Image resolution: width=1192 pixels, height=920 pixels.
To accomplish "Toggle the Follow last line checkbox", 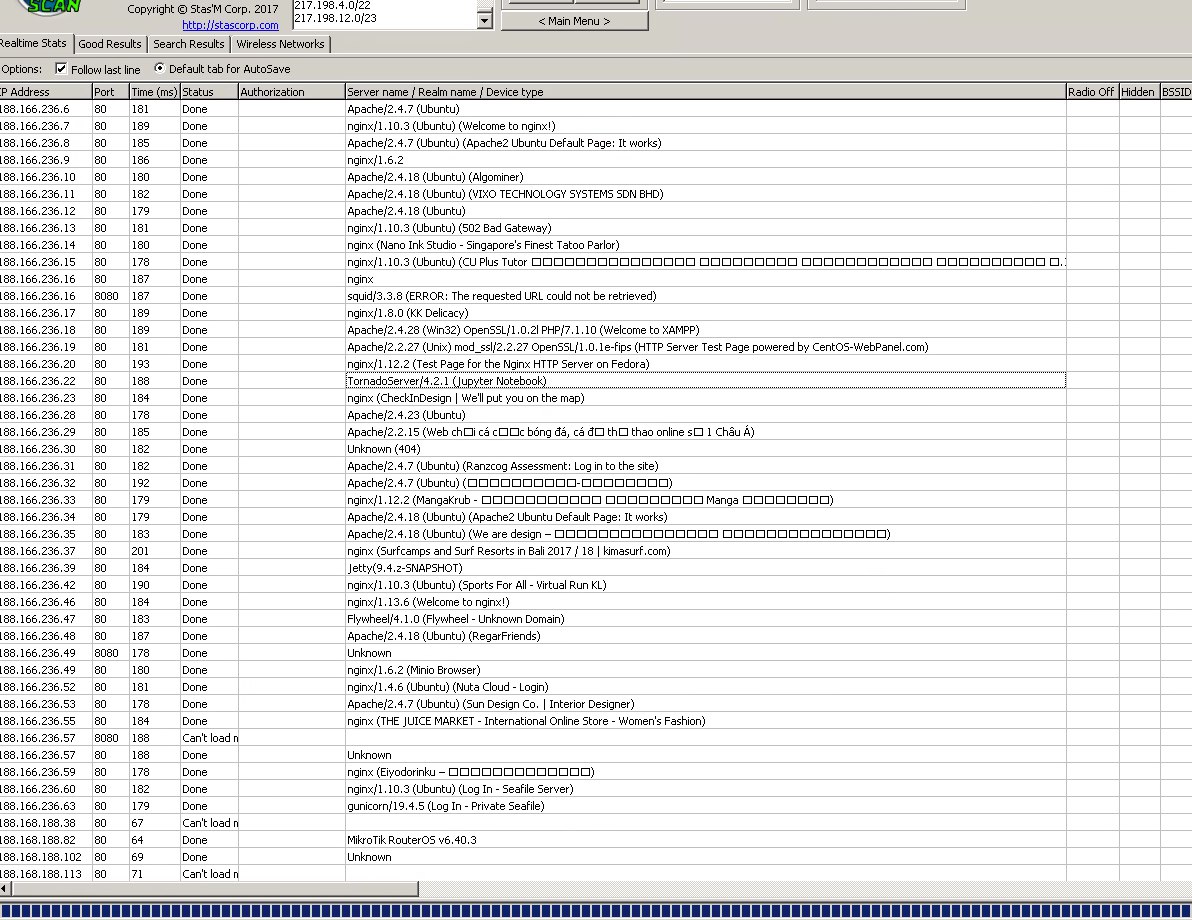I will tap(61, 68).
